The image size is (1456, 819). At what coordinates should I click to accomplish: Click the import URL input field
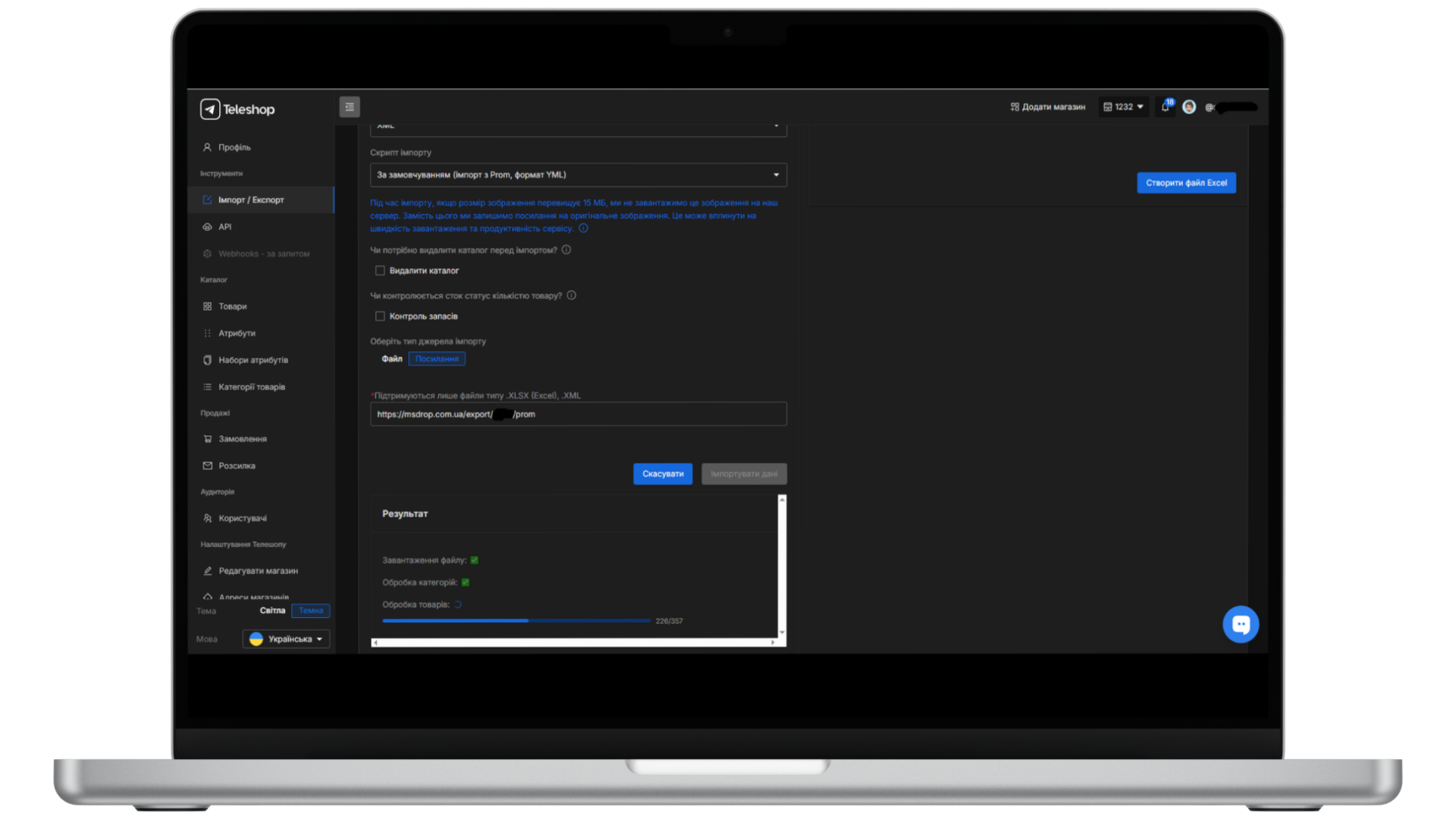pyautogui.click(x=578, y=414)
